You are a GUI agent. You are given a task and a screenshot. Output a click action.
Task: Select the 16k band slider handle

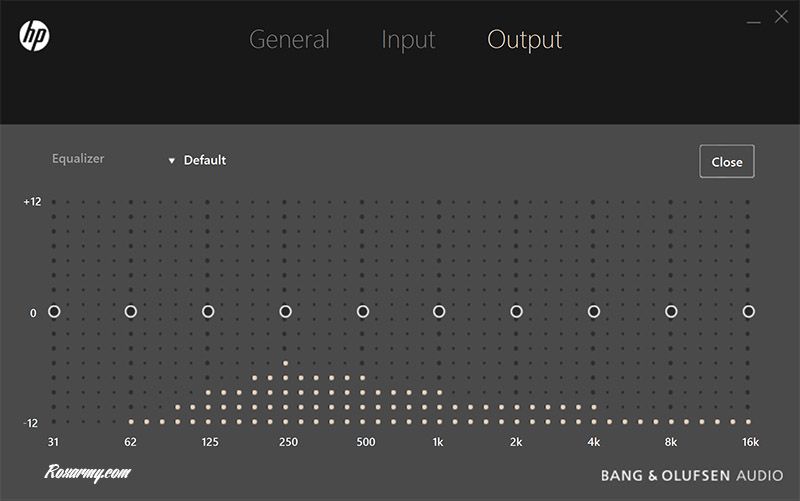click(748, 312)
